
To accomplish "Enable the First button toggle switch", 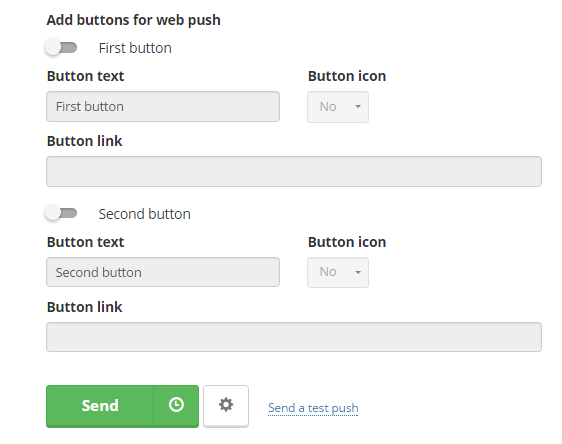I will pyautogui.click(x=61, y=48).
